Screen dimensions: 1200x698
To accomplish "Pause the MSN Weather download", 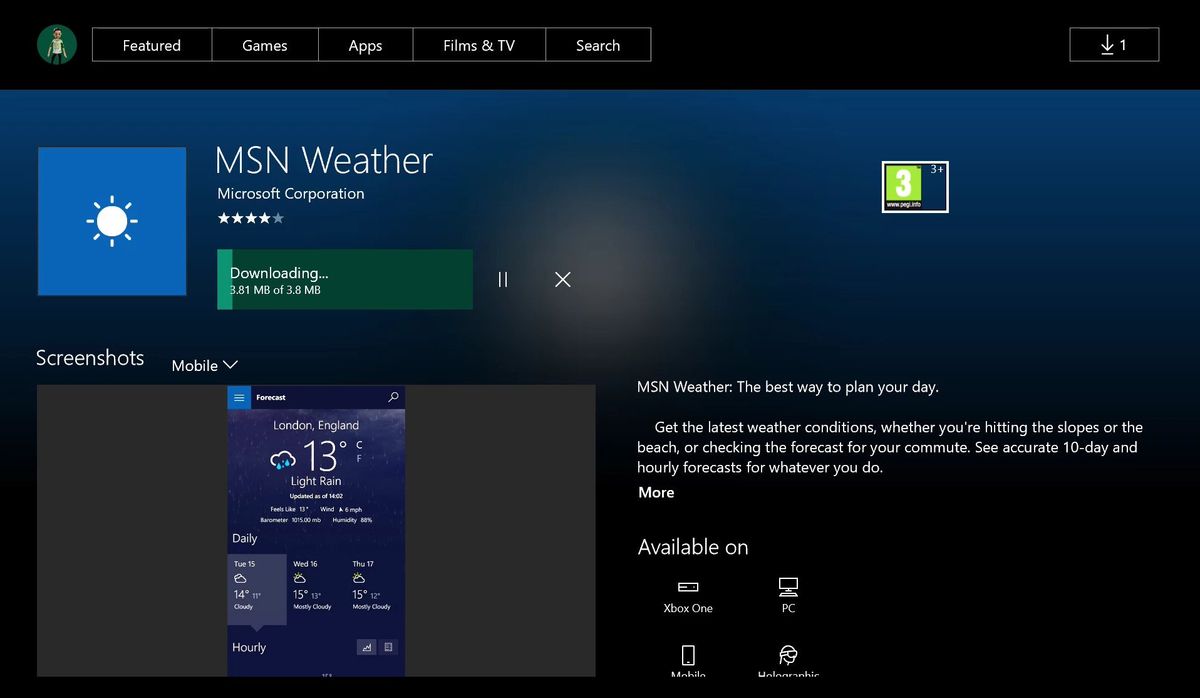I will (x=503, y=280).
